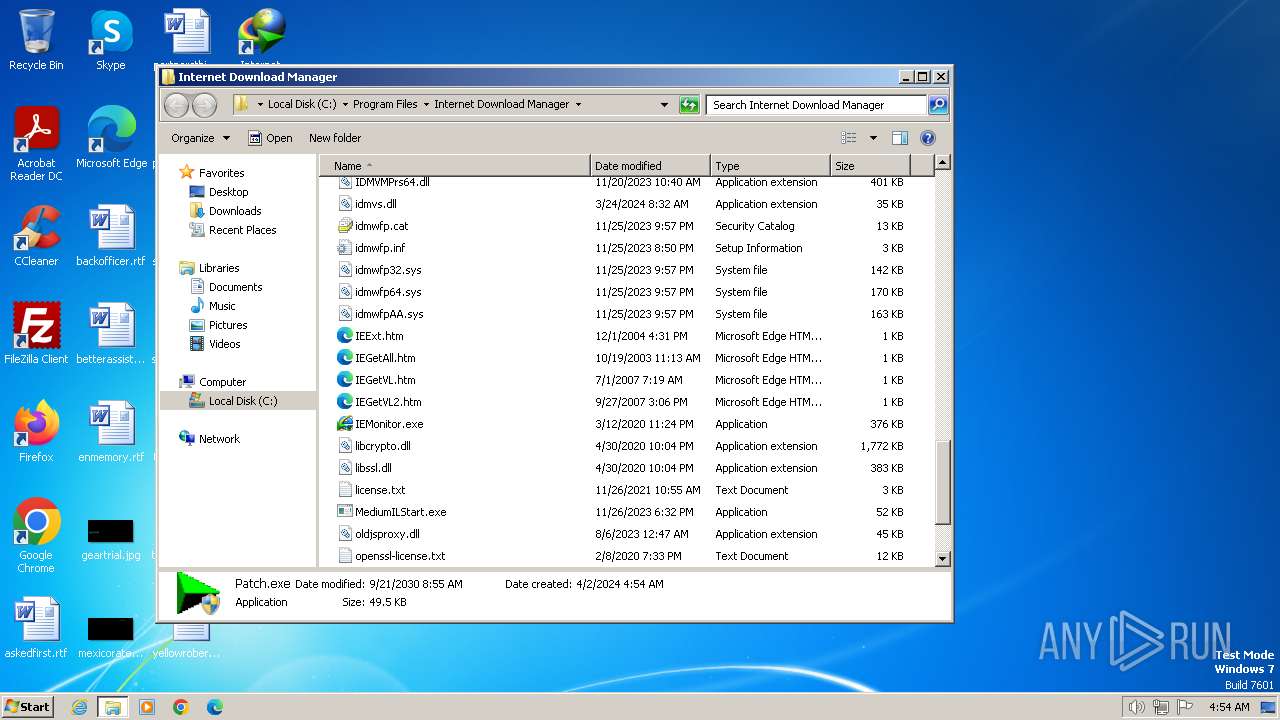The image size is (1280, 720).
Task: Click the Forward navigation arrow in Explorer
Action: pos(204,105)
